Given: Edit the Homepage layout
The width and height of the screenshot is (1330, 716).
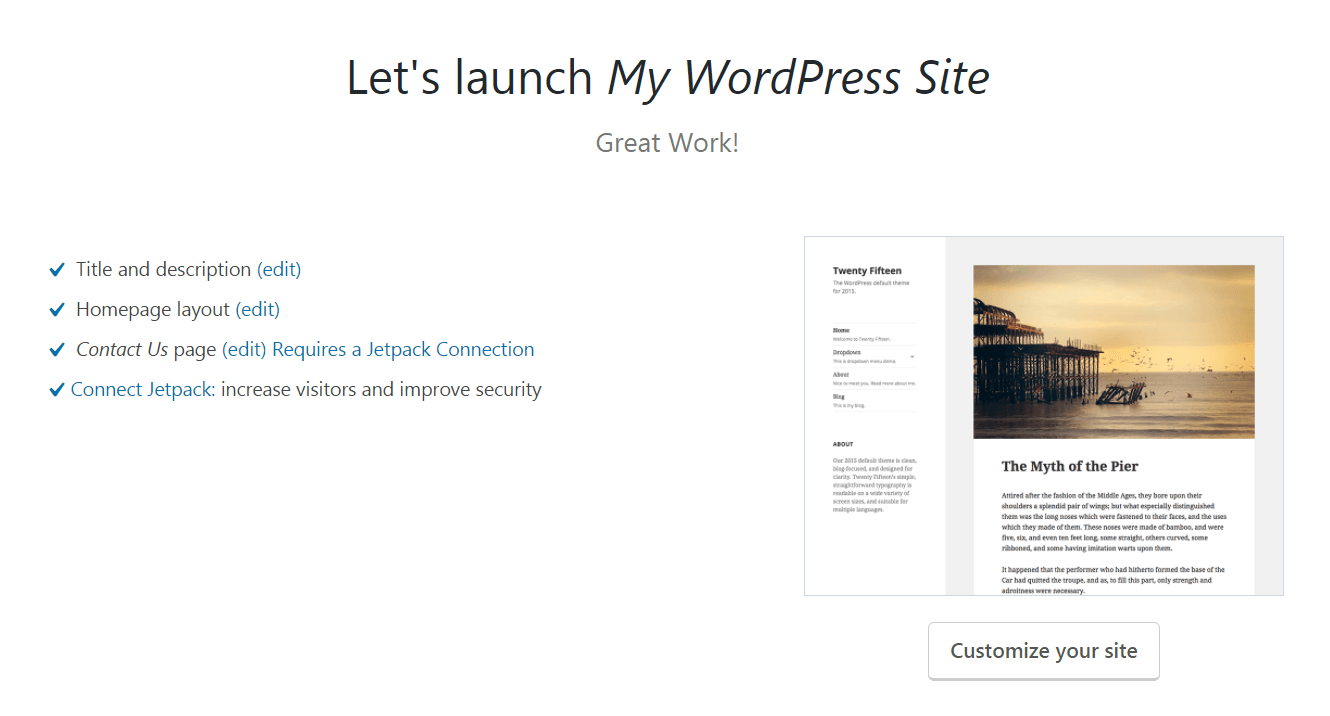Looking at the screenshot, I should pos(257,309).
